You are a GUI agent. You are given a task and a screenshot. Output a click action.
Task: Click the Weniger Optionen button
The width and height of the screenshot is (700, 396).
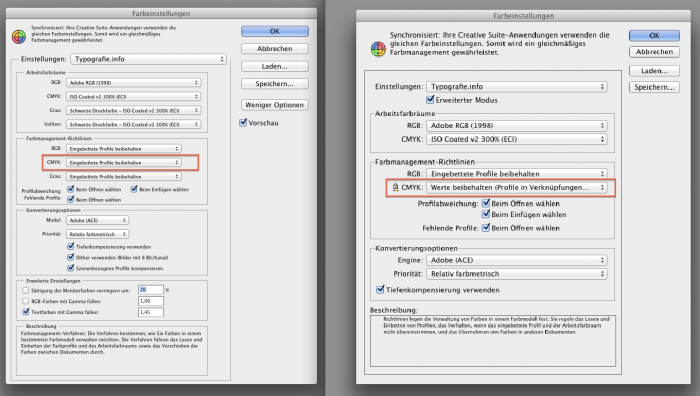tap(275, 105)
